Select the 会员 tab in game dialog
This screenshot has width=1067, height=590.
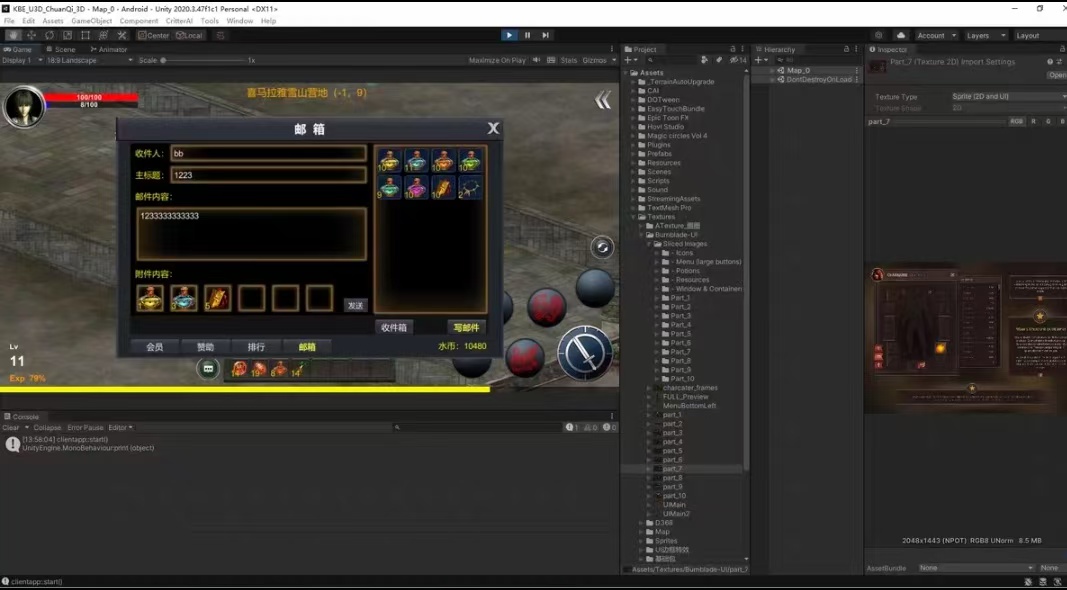[154, 347]
